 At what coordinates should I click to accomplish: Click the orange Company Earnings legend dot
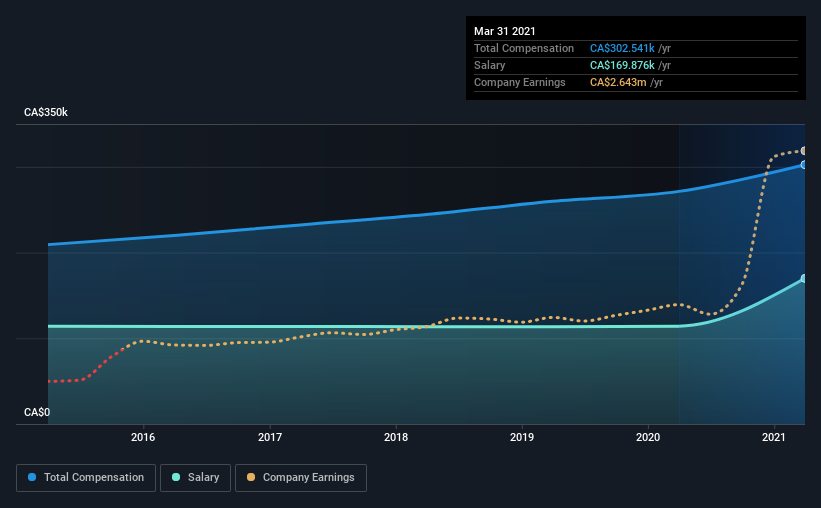click(251, 478)
